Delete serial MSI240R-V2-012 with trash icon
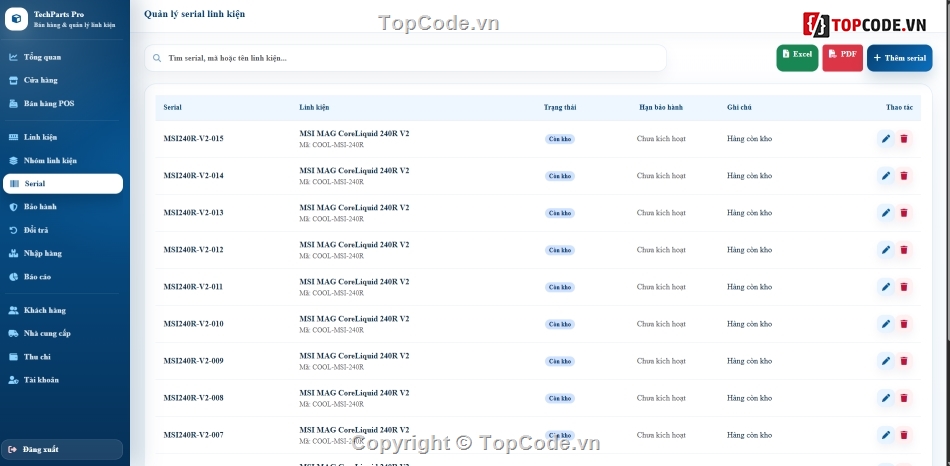 pyautogui.click(x=904, y=250)
